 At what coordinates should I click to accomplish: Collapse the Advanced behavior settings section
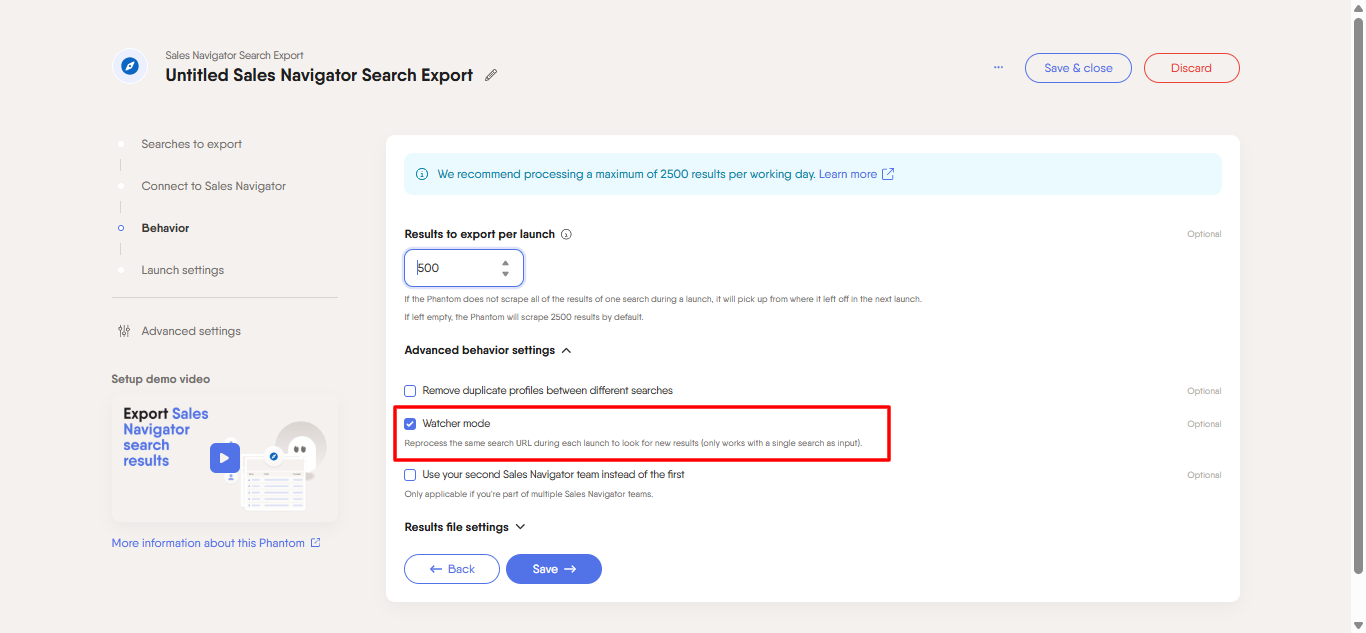566,350
